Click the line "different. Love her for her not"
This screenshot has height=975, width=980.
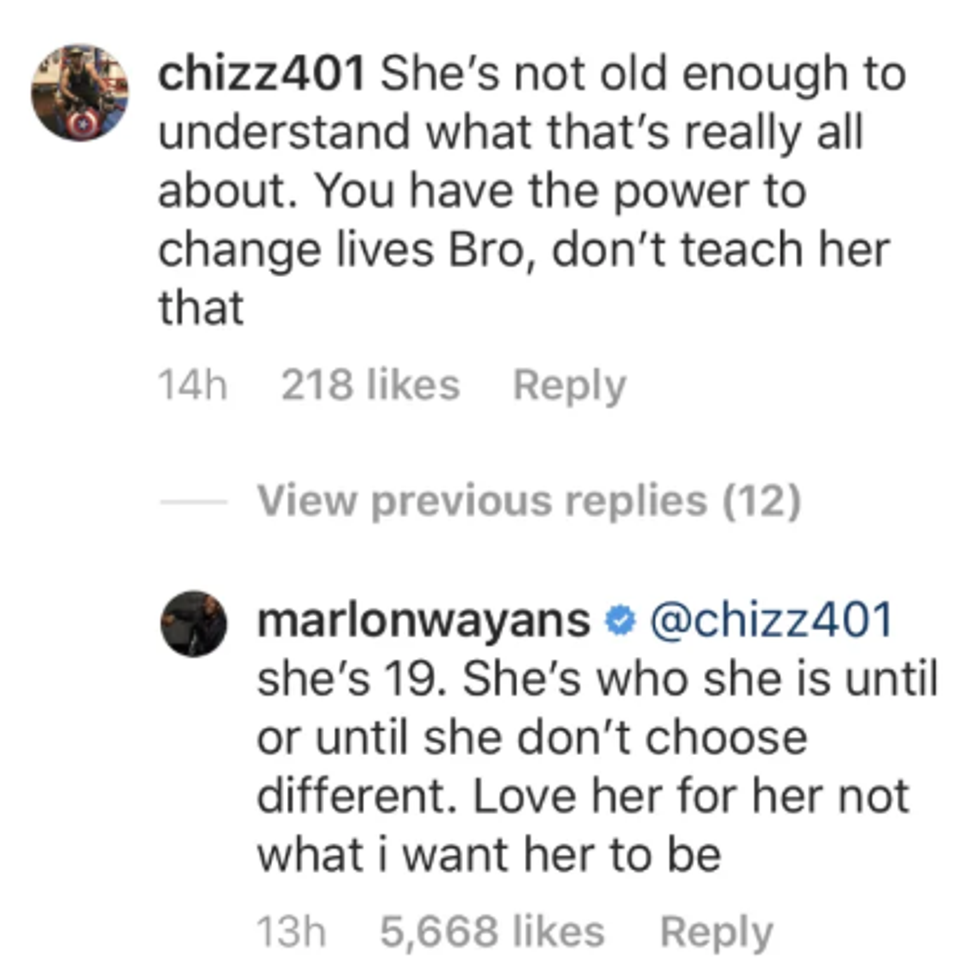coord(583,797)
